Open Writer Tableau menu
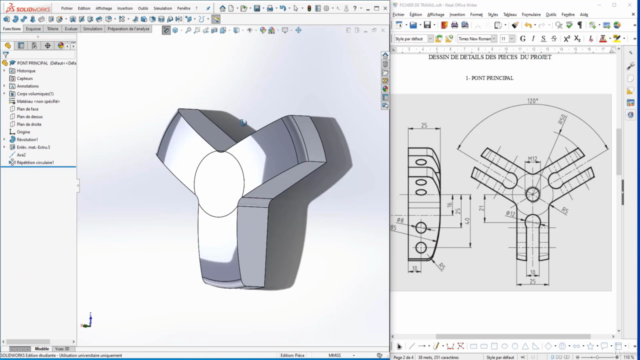Screen dimensions: 640x360 pyautogui.click(x=510, y=15)
